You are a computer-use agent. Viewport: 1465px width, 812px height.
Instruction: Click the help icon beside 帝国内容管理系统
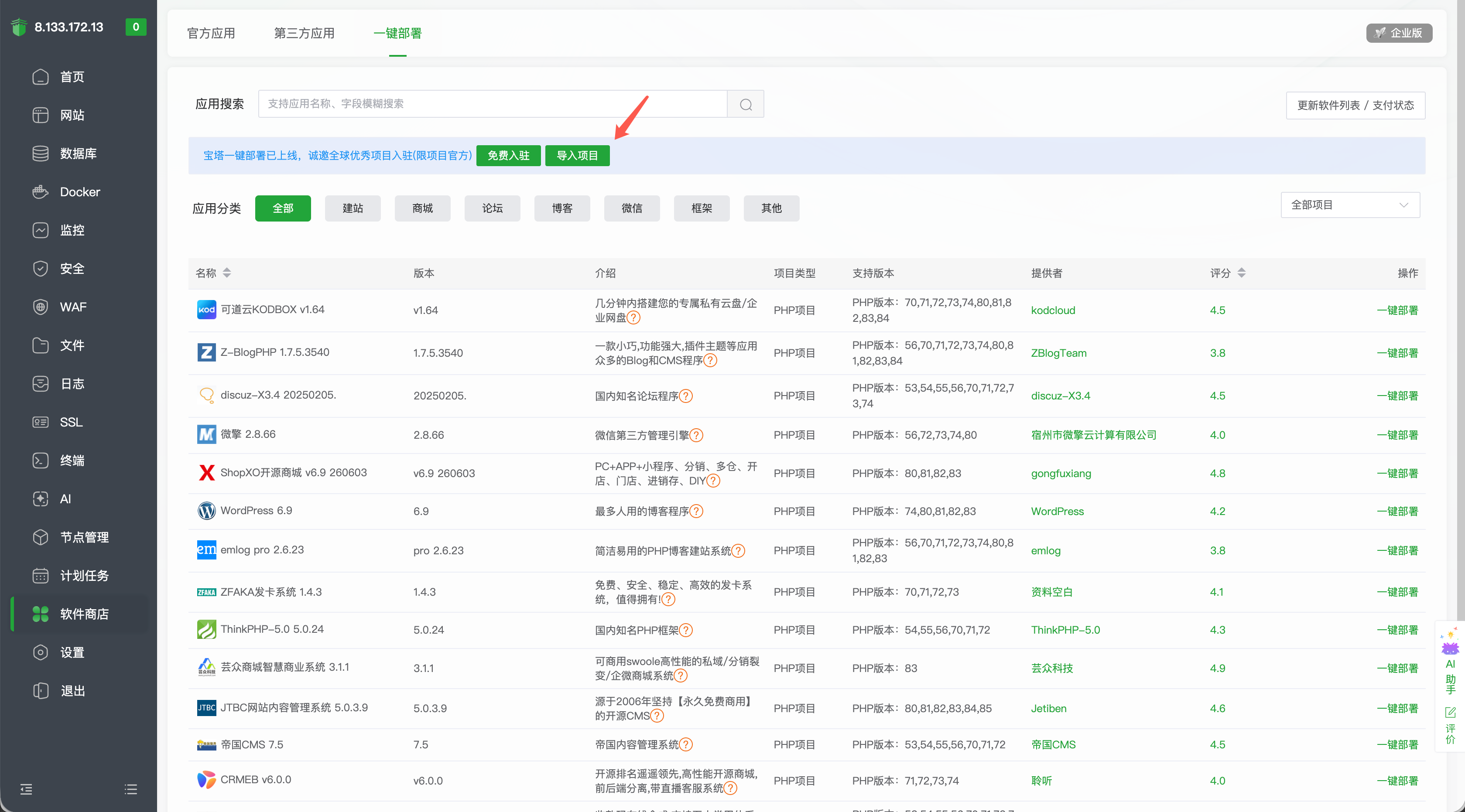point(686,744)
